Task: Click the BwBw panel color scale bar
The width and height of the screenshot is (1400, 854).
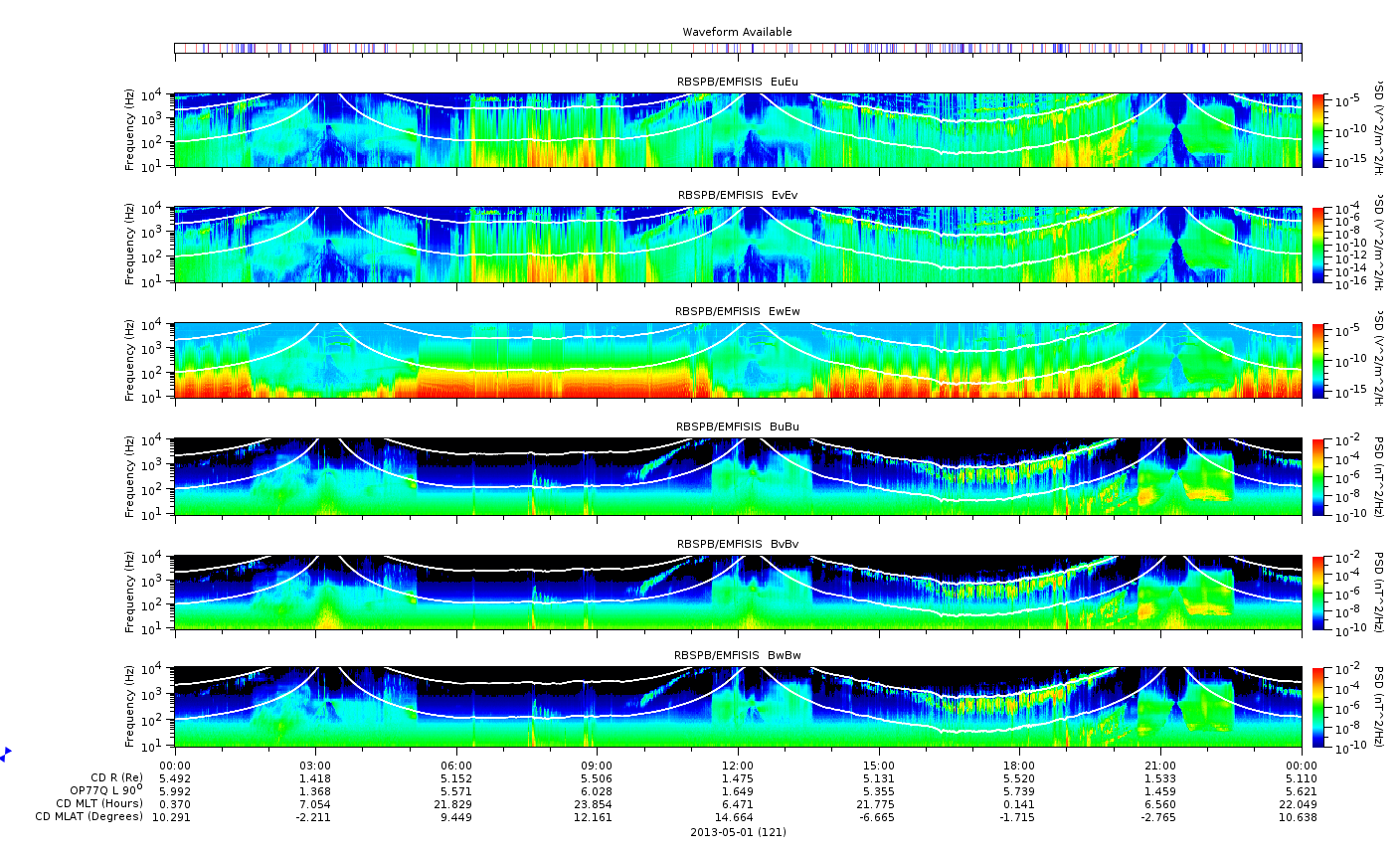Action: (x=1319, y=707)
